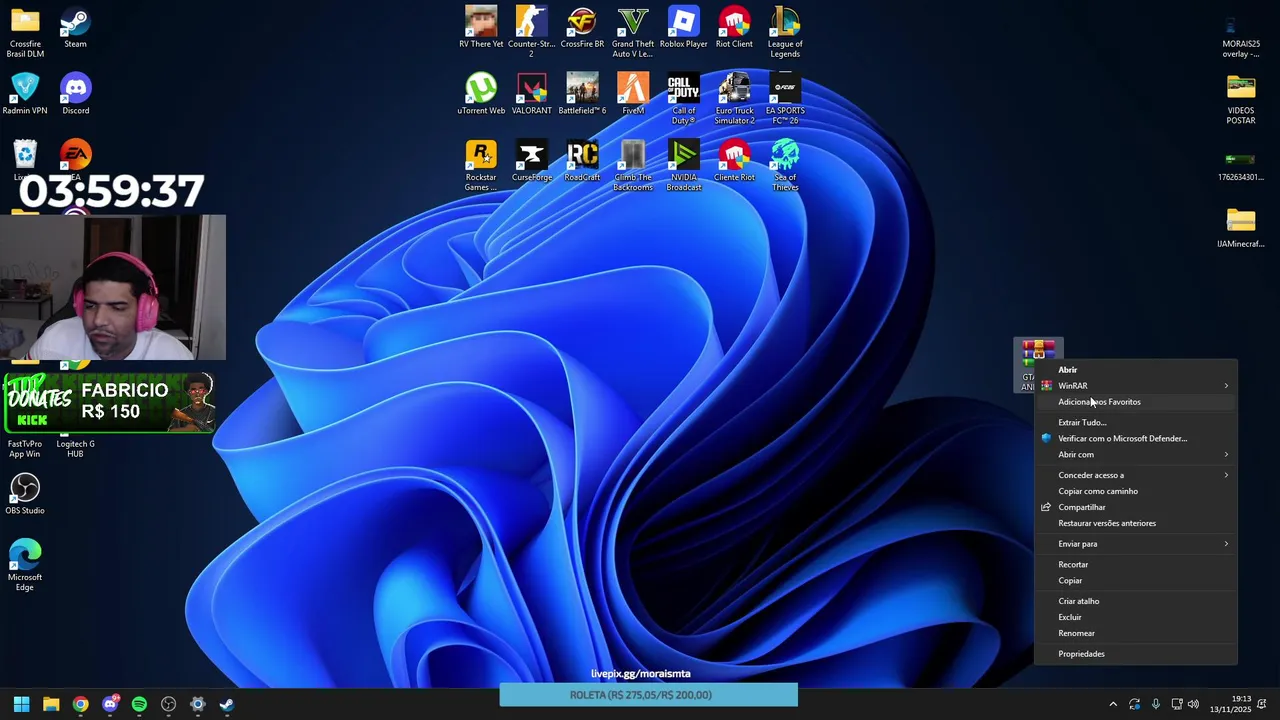Select the VALORANT desktop icon
Viewport: 1280px width, 720px height.
click(531, 95)
